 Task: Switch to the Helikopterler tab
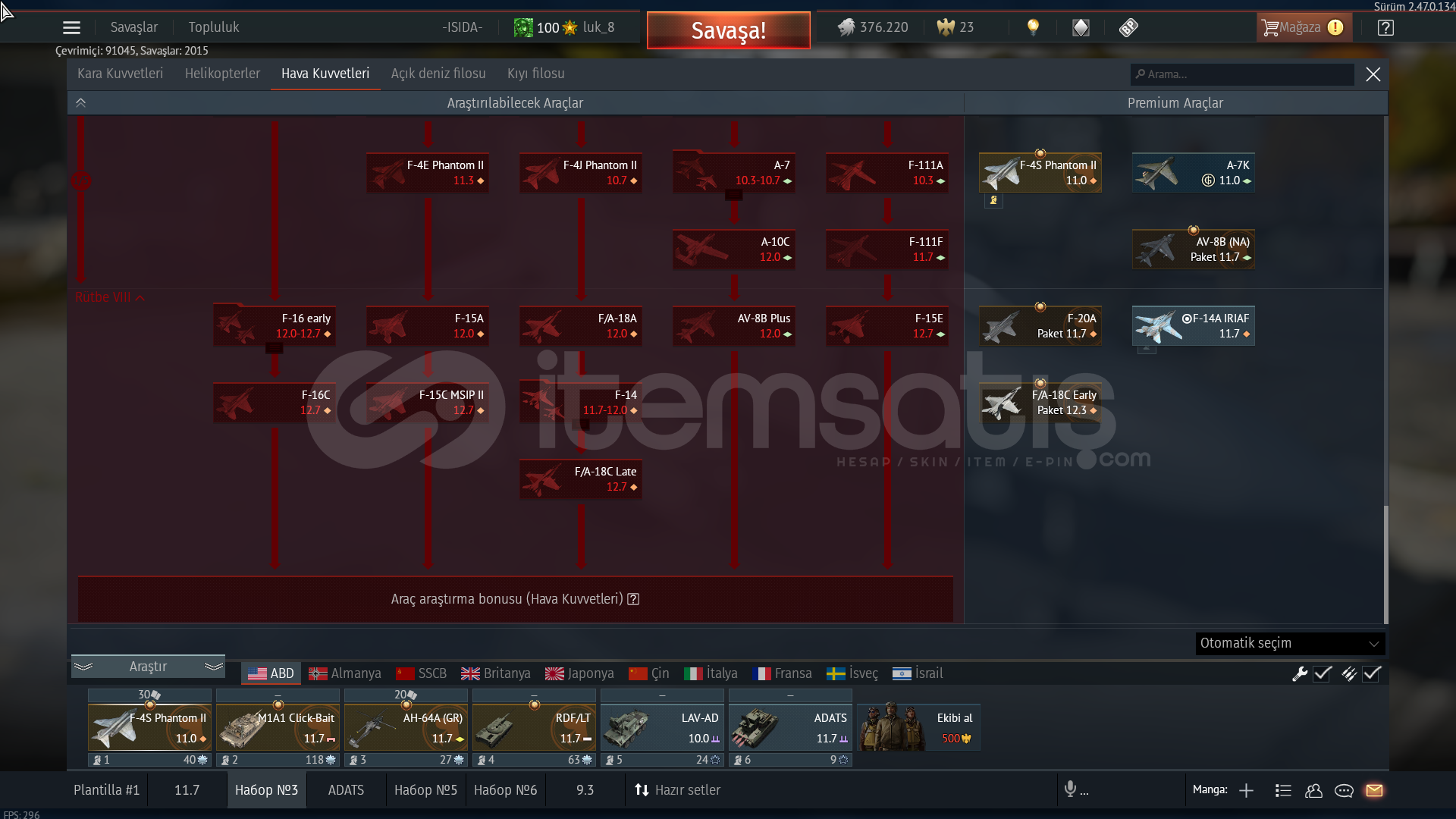(x=222, y=74)
